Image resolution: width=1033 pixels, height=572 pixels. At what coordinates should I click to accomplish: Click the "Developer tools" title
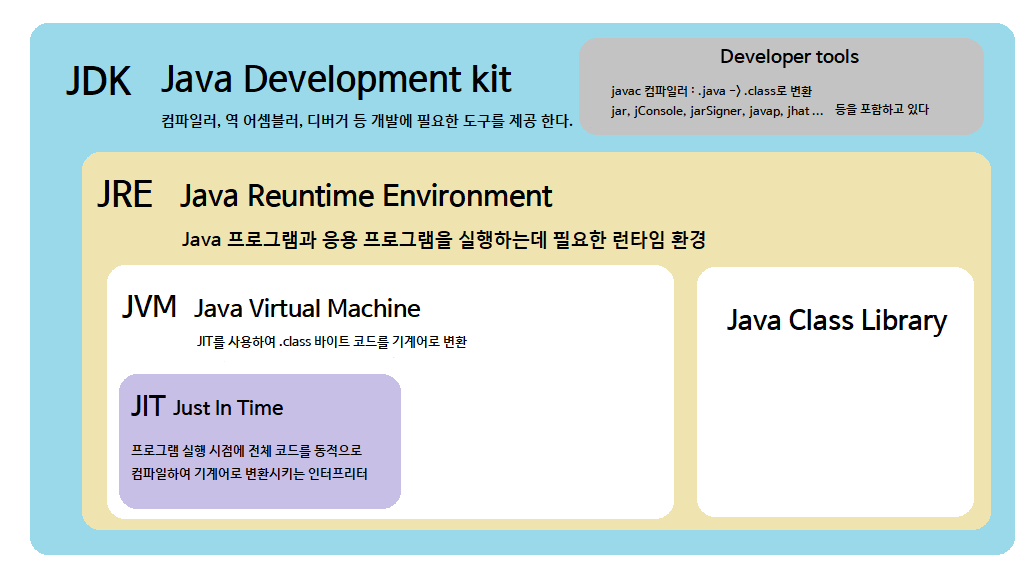coord(789,57)
